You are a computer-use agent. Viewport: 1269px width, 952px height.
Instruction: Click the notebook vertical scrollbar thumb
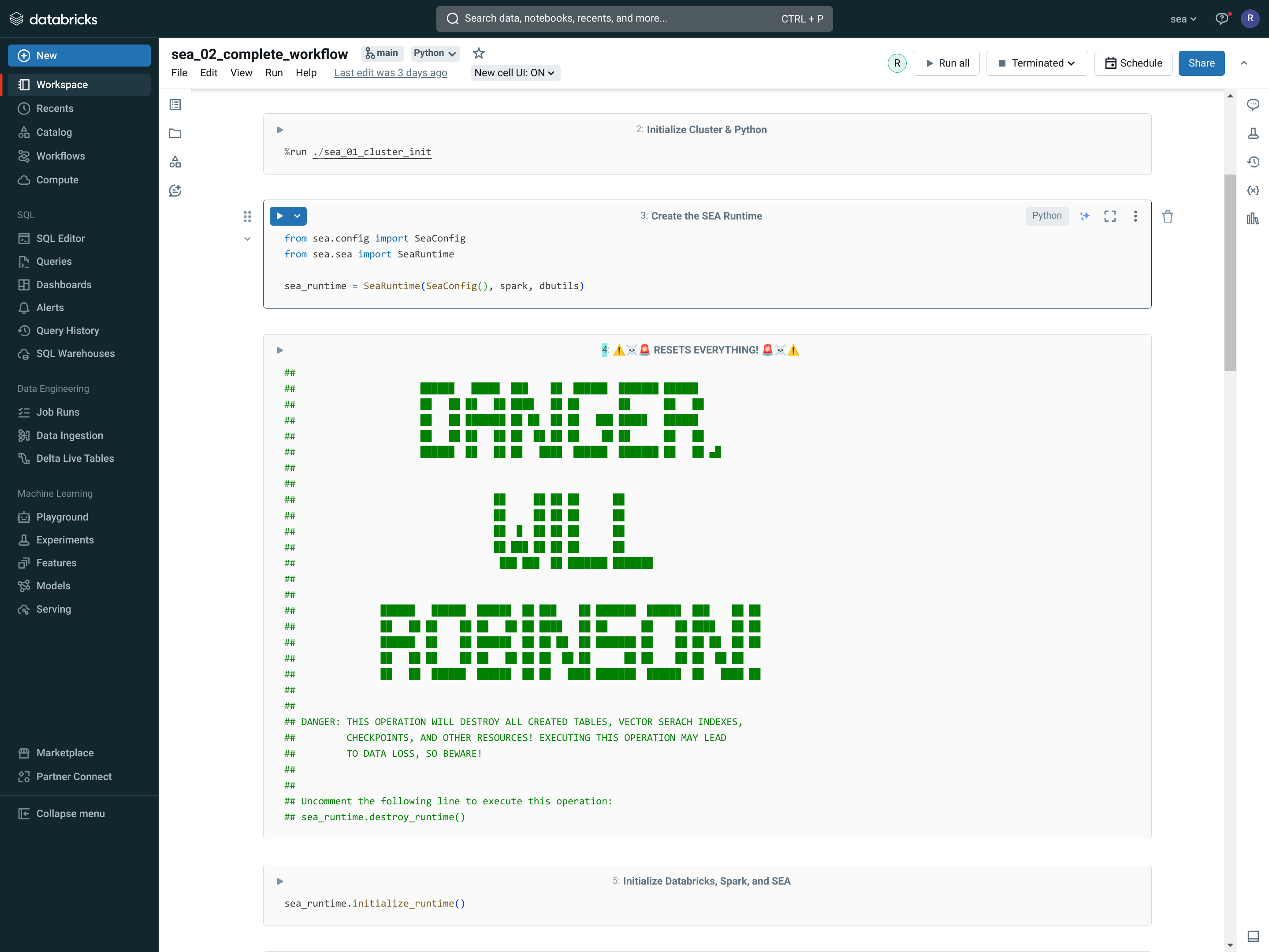coord(1229,272)
